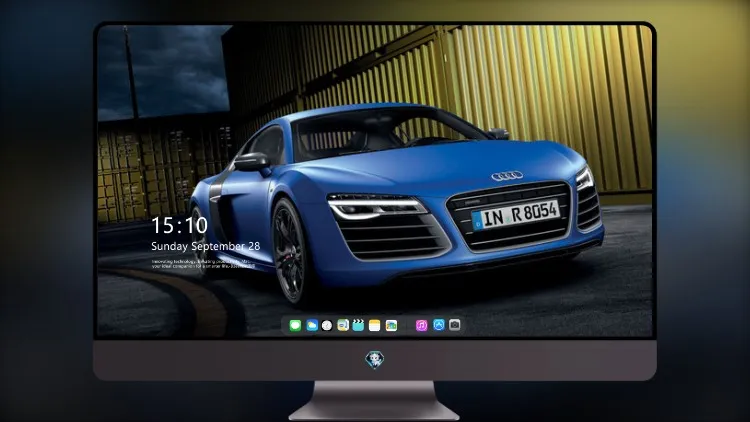750x422 pixels.
Task: Launch the clapperboard video app in dock
Action: (x=358, y=326)
